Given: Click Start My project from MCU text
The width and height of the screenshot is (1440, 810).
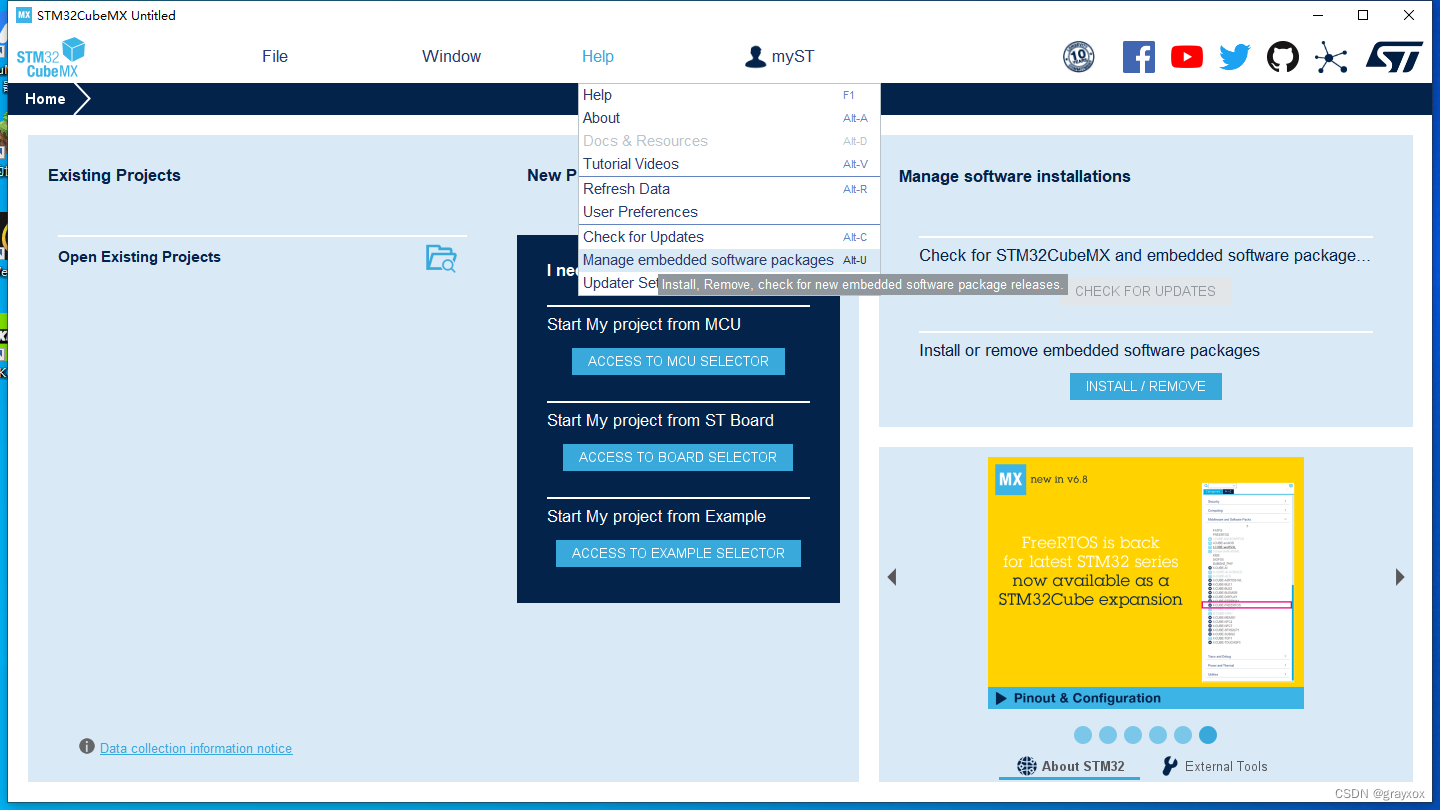Looking at the screenshot, I should 644,325.
